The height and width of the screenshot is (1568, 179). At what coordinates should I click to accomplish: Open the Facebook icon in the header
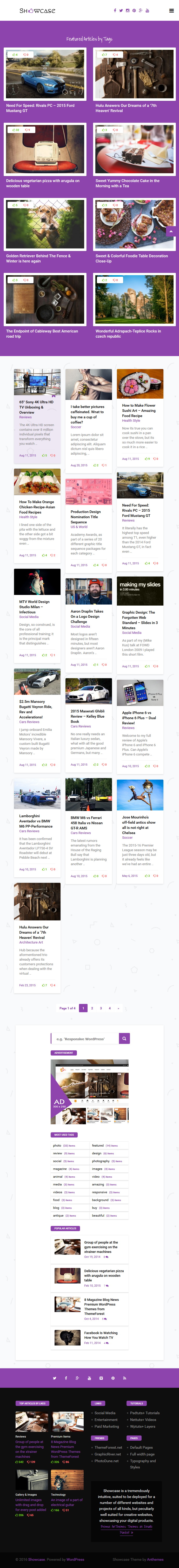click(x=115, y=10)
